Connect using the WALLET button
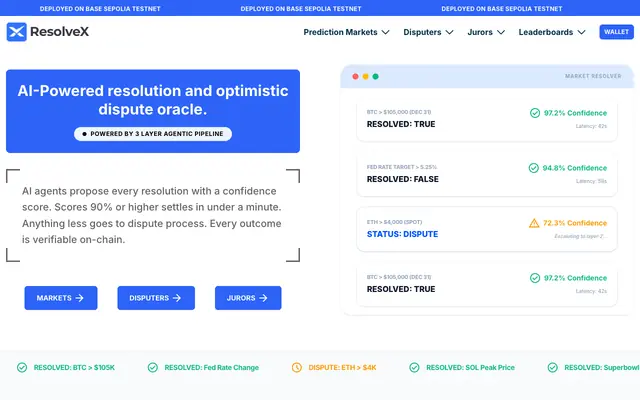The image size is (640, 400). [x=616, y=32]
